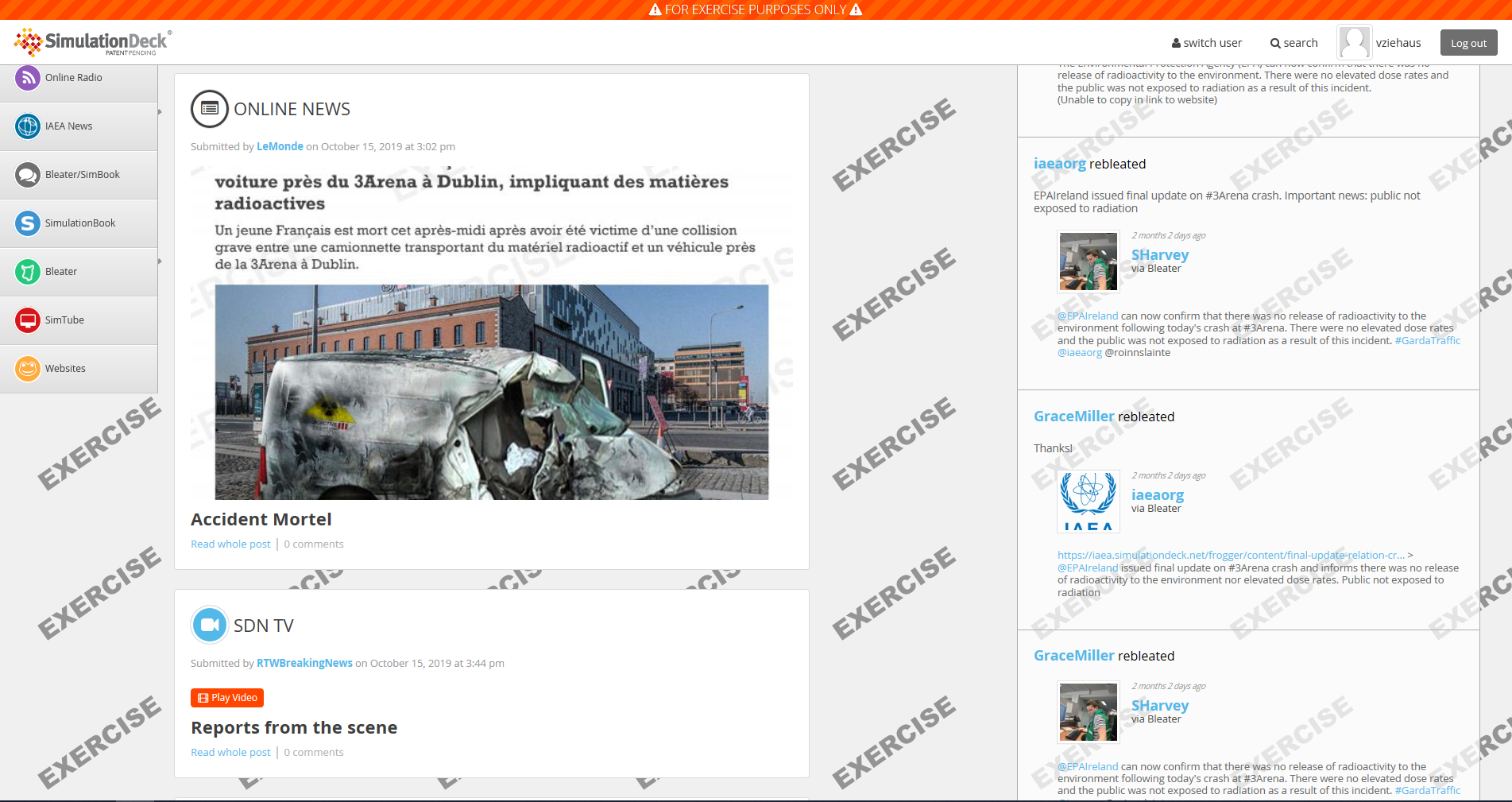Open SimulationBook via its S icon
The image size is (1512, 802).
tap(28, 223)
